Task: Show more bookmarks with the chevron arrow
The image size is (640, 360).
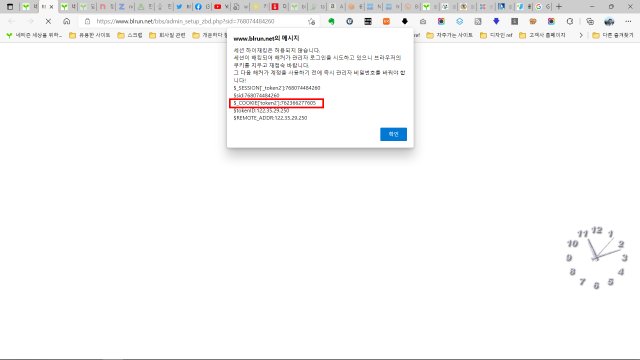Action: (x=581, y=36)
